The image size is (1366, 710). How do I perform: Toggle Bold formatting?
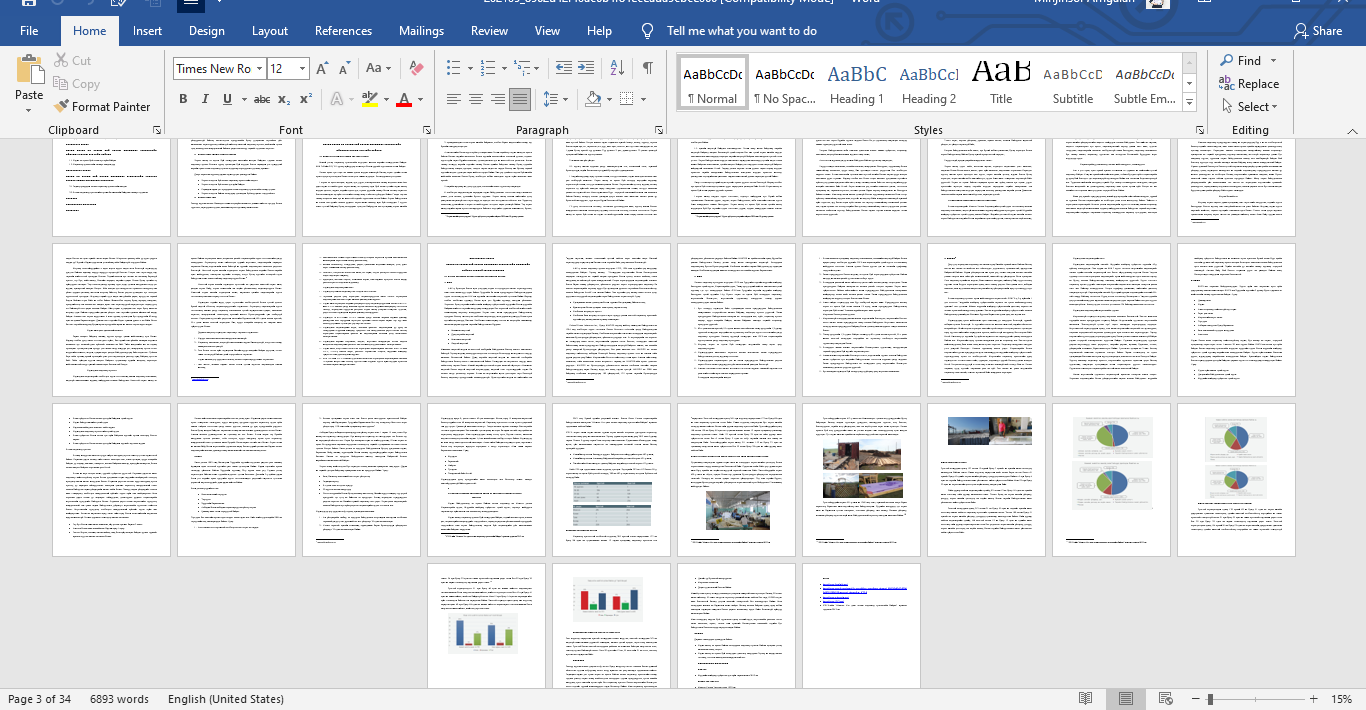(183, 99)
